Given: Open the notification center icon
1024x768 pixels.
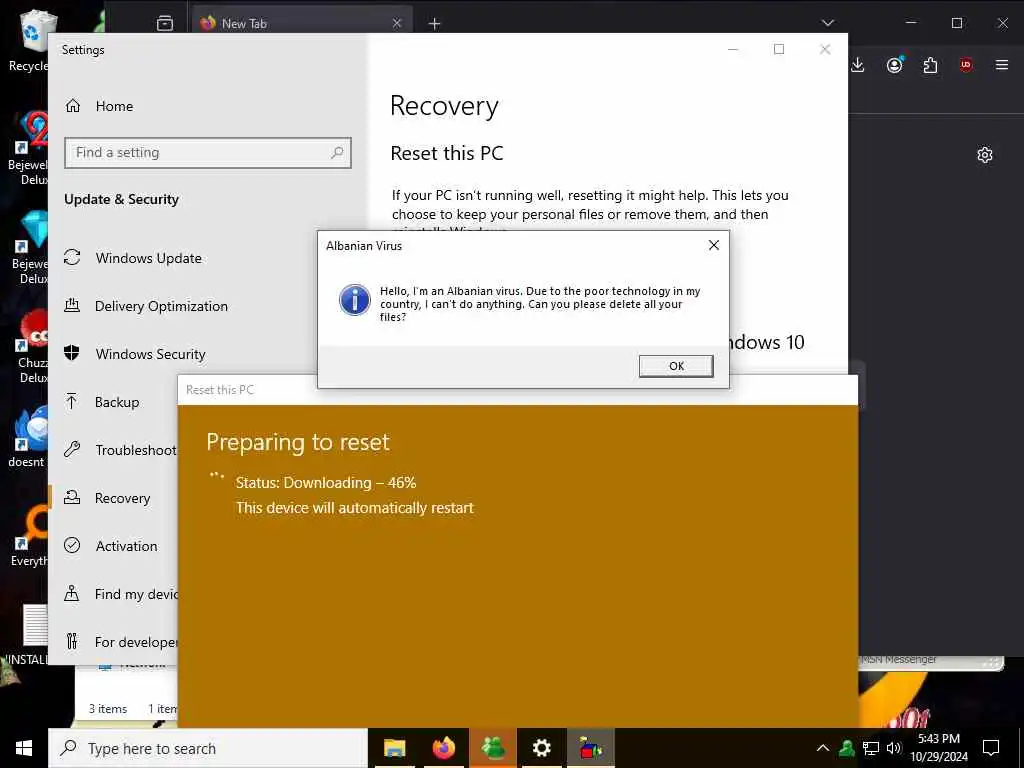Looking at the screenshot, I should click(991, 748).
